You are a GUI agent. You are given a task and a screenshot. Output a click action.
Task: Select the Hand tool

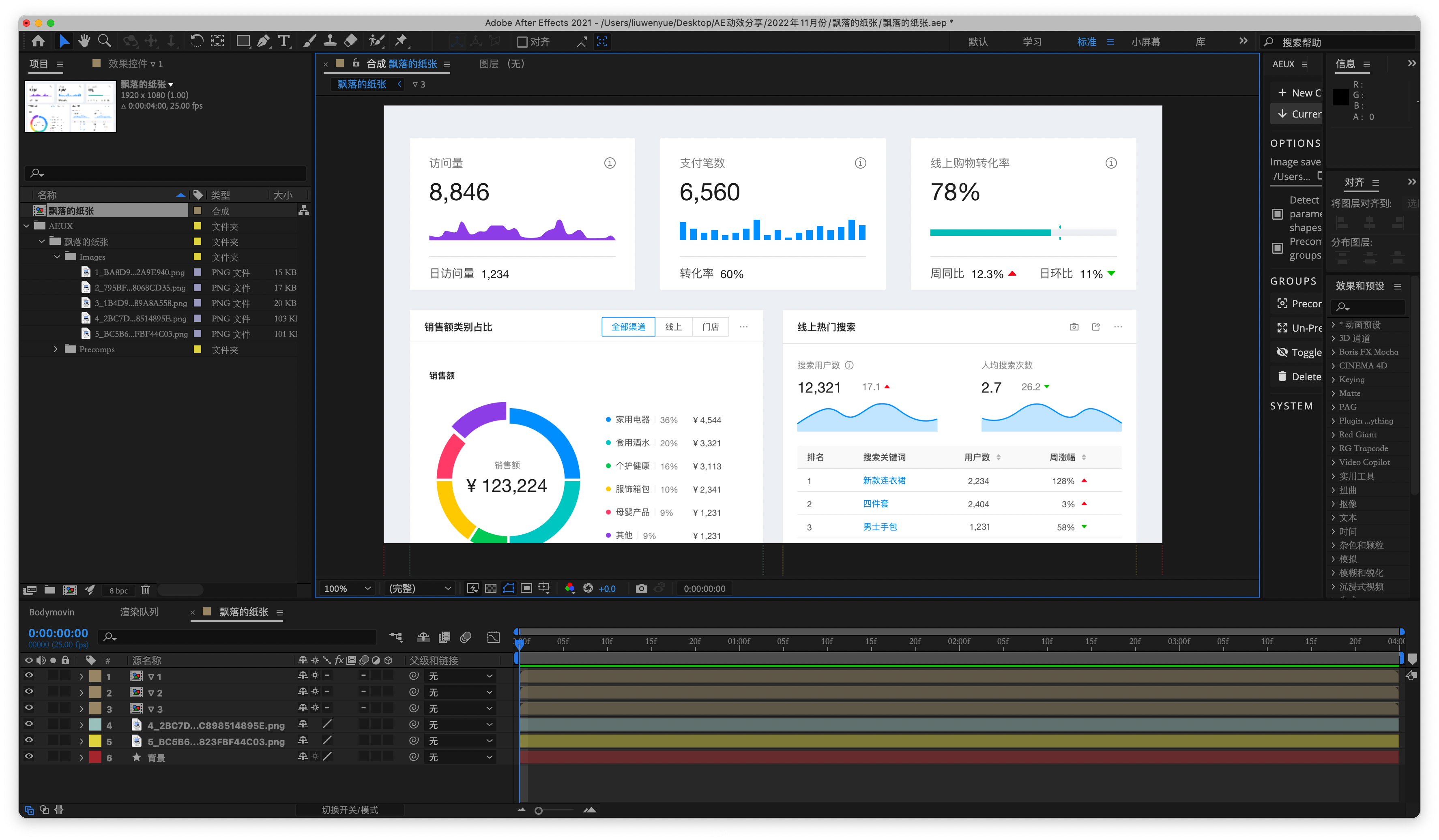click(84, 41)
